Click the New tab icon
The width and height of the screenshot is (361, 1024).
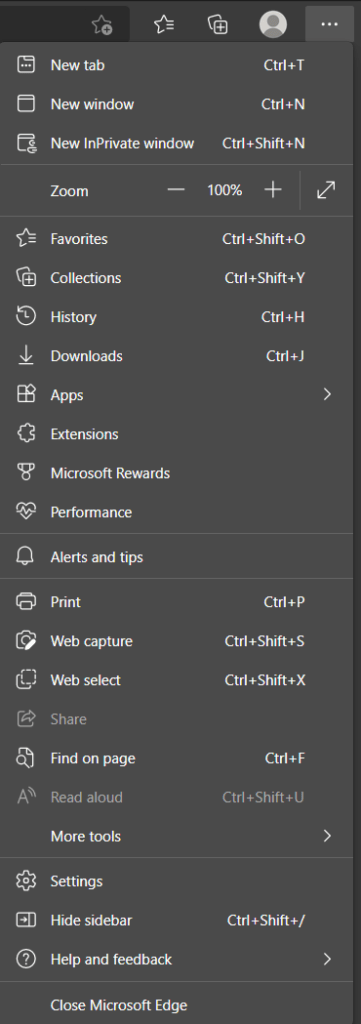pyautogui.click(x=25, y=65)
